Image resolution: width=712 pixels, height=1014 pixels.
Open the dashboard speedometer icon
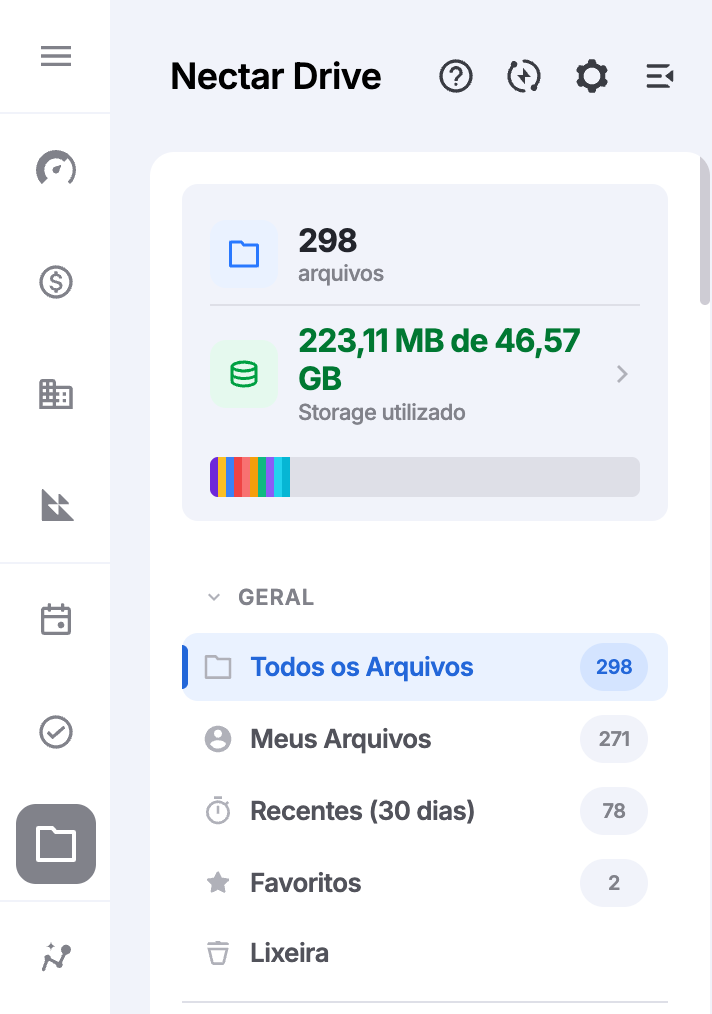pos(56,169)
